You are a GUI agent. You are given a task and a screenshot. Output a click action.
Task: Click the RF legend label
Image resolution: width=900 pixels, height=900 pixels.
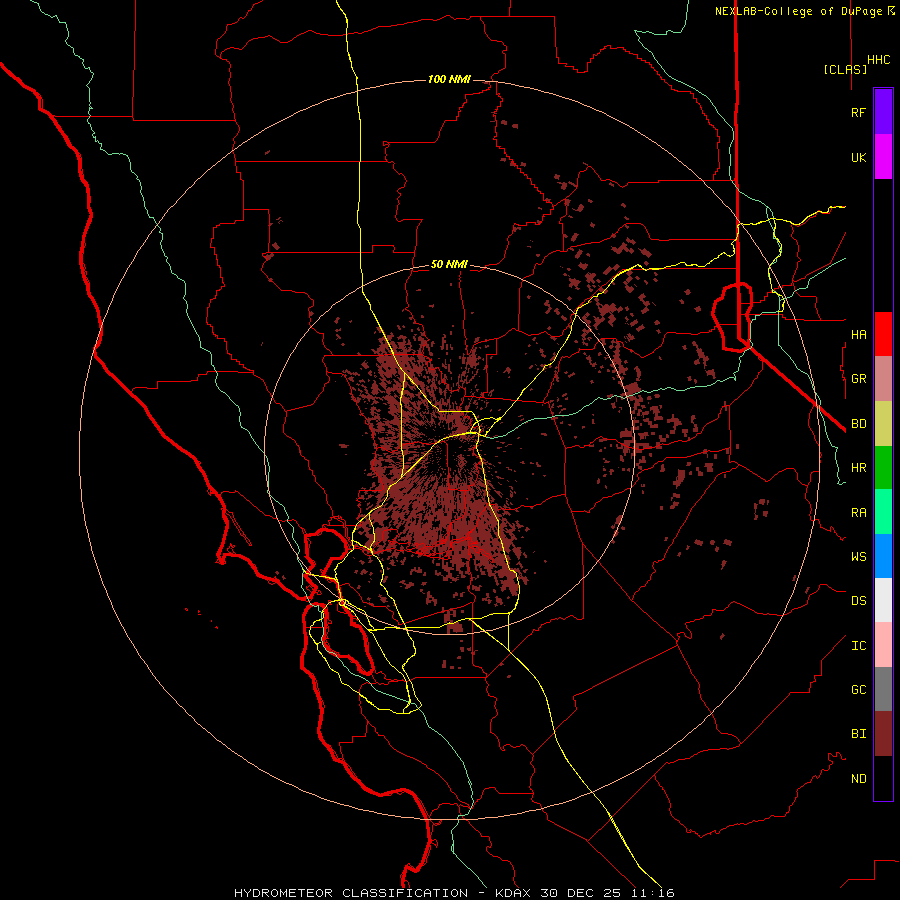point(858,112)
